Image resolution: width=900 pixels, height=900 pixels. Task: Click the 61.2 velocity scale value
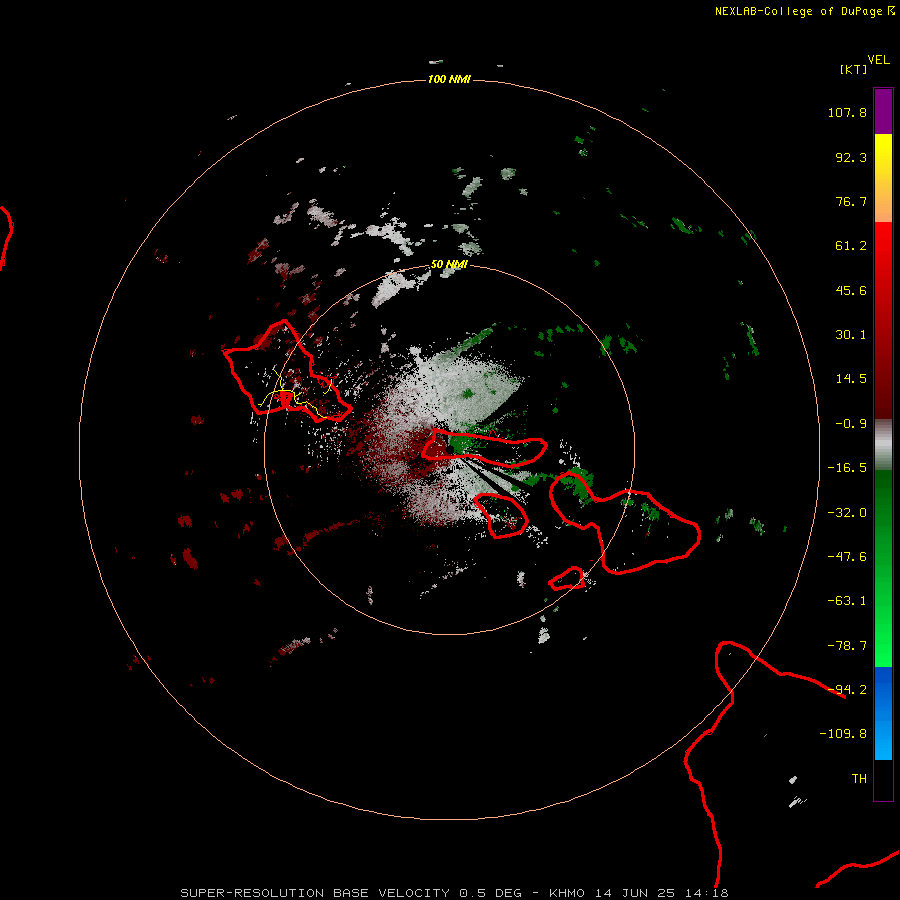pyautogui.click(x=851, y=246)
